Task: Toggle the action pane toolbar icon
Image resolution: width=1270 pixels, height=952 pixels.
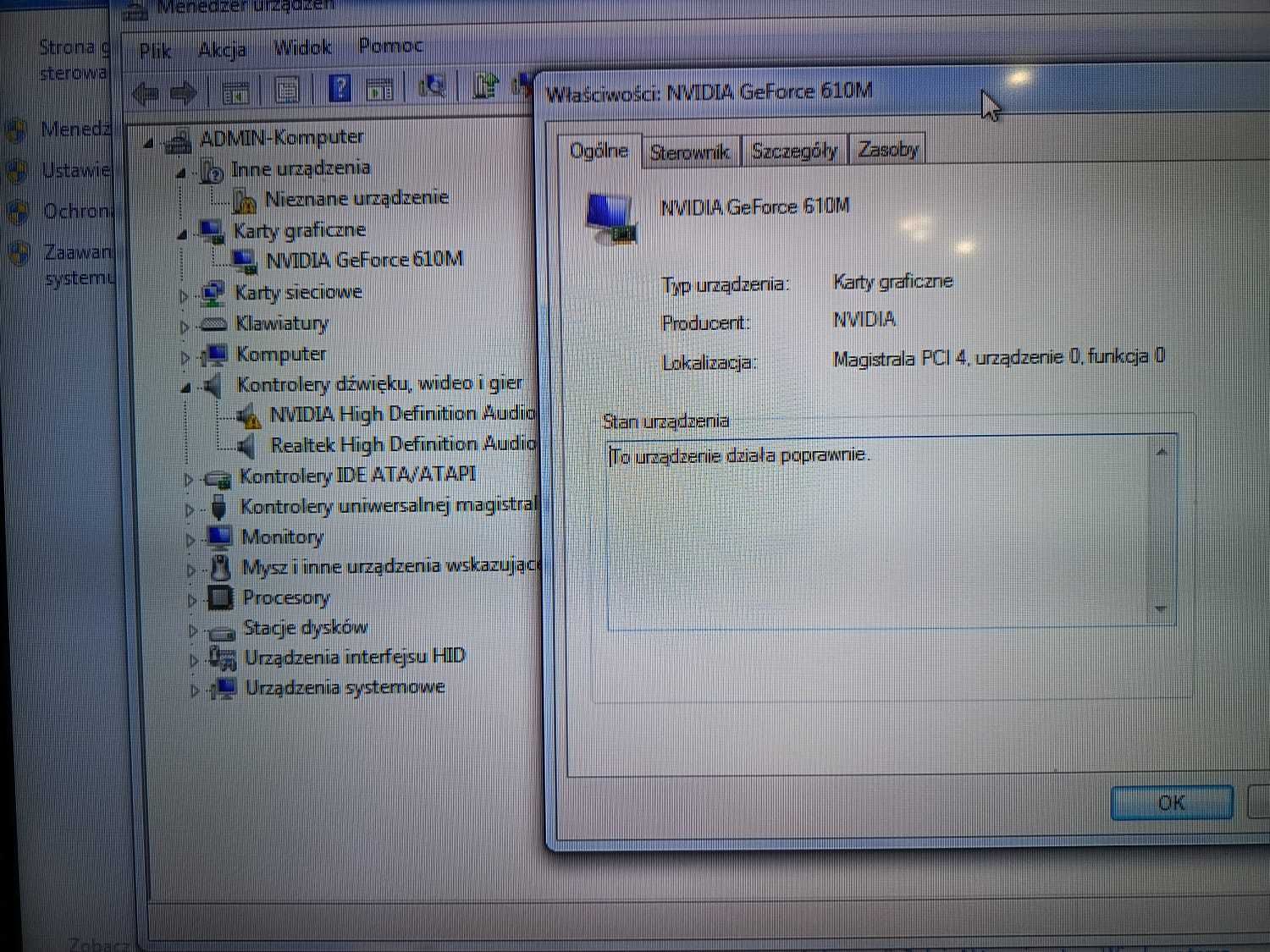Action: coord(380,87)
